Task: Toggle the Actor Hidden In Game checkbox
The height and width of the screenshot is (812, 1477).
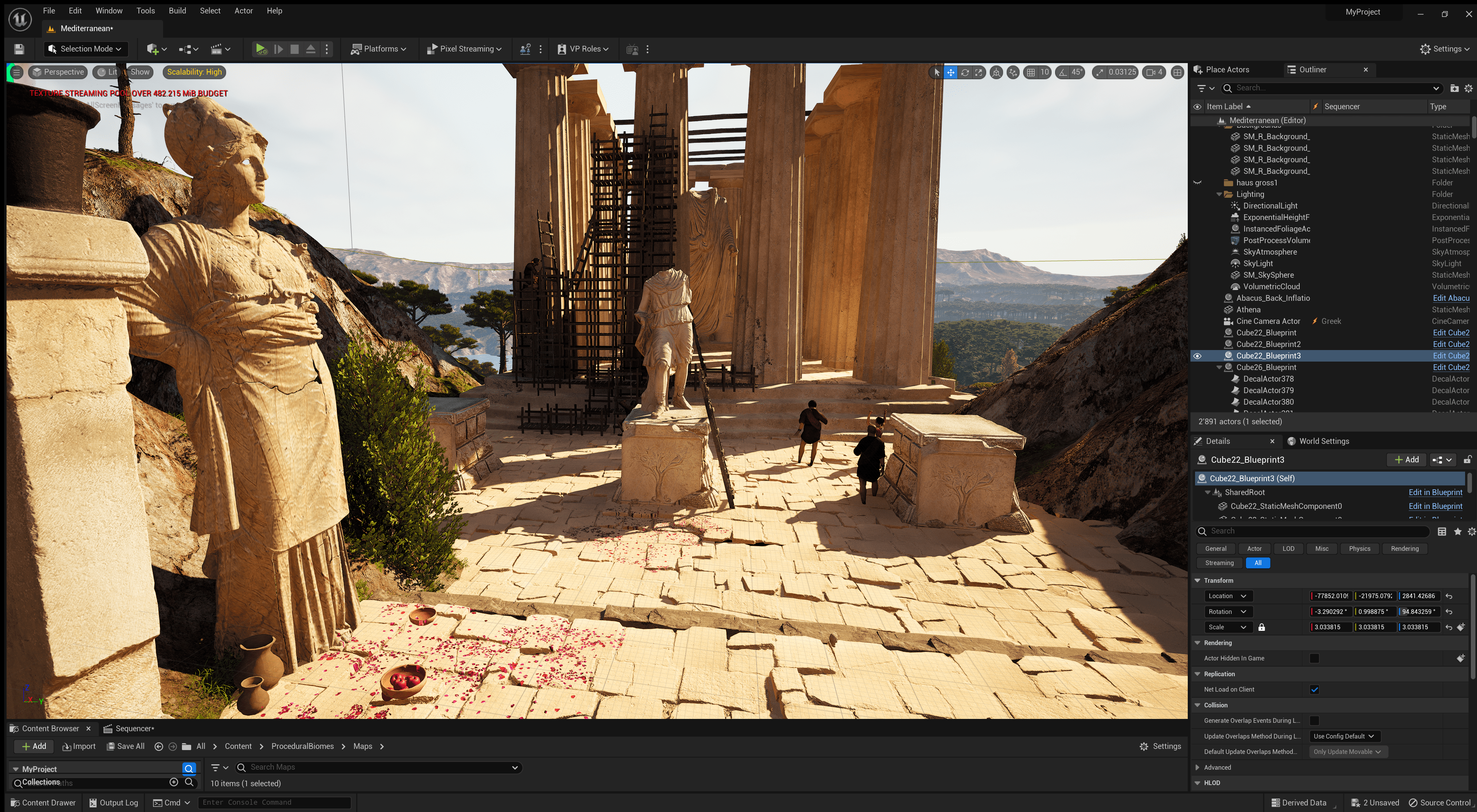Action: (x=1314, y=658)
